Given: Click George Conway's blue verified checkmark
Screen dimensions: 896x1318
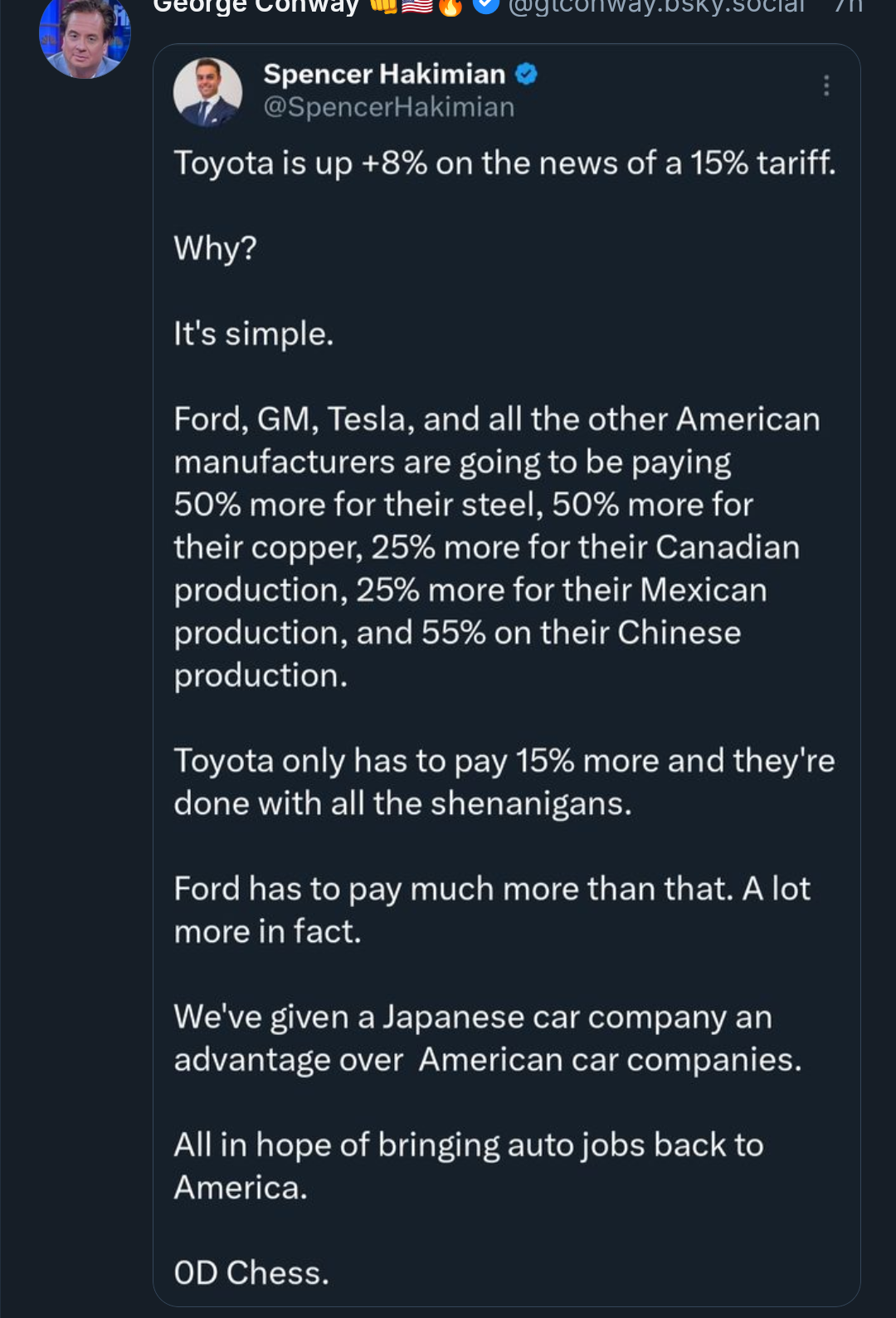Looking at the screenshot, I should (486, 6).
